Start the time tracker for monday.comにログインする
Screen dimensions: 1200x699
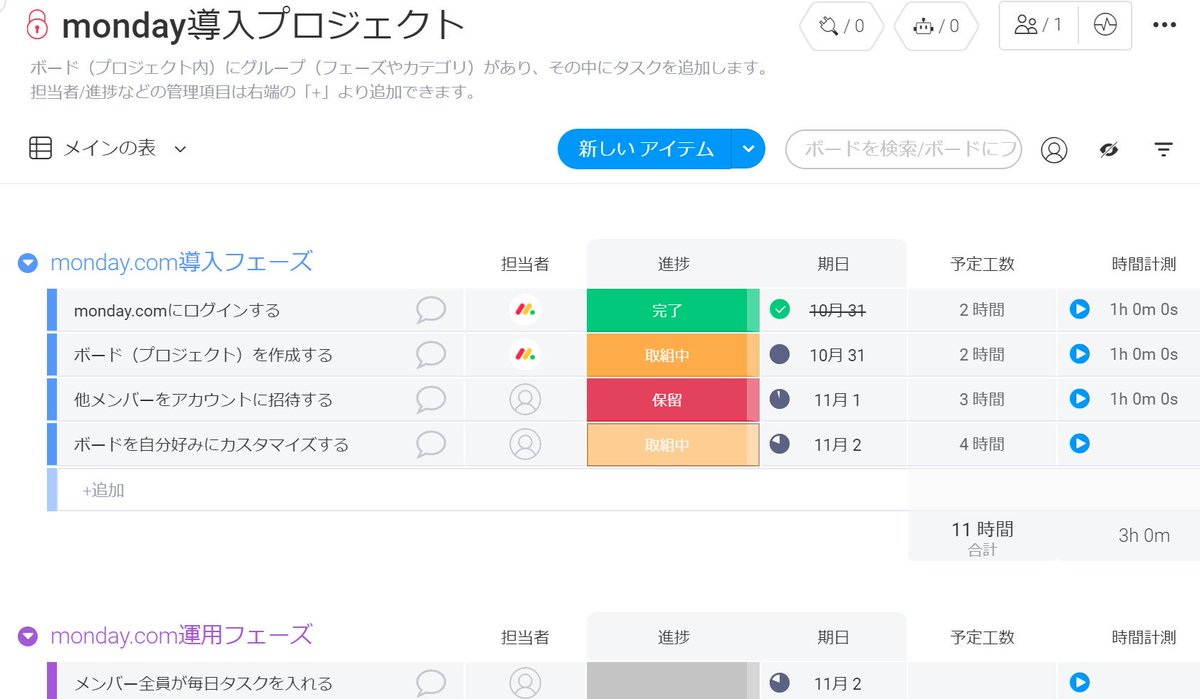pos(1079,310)
